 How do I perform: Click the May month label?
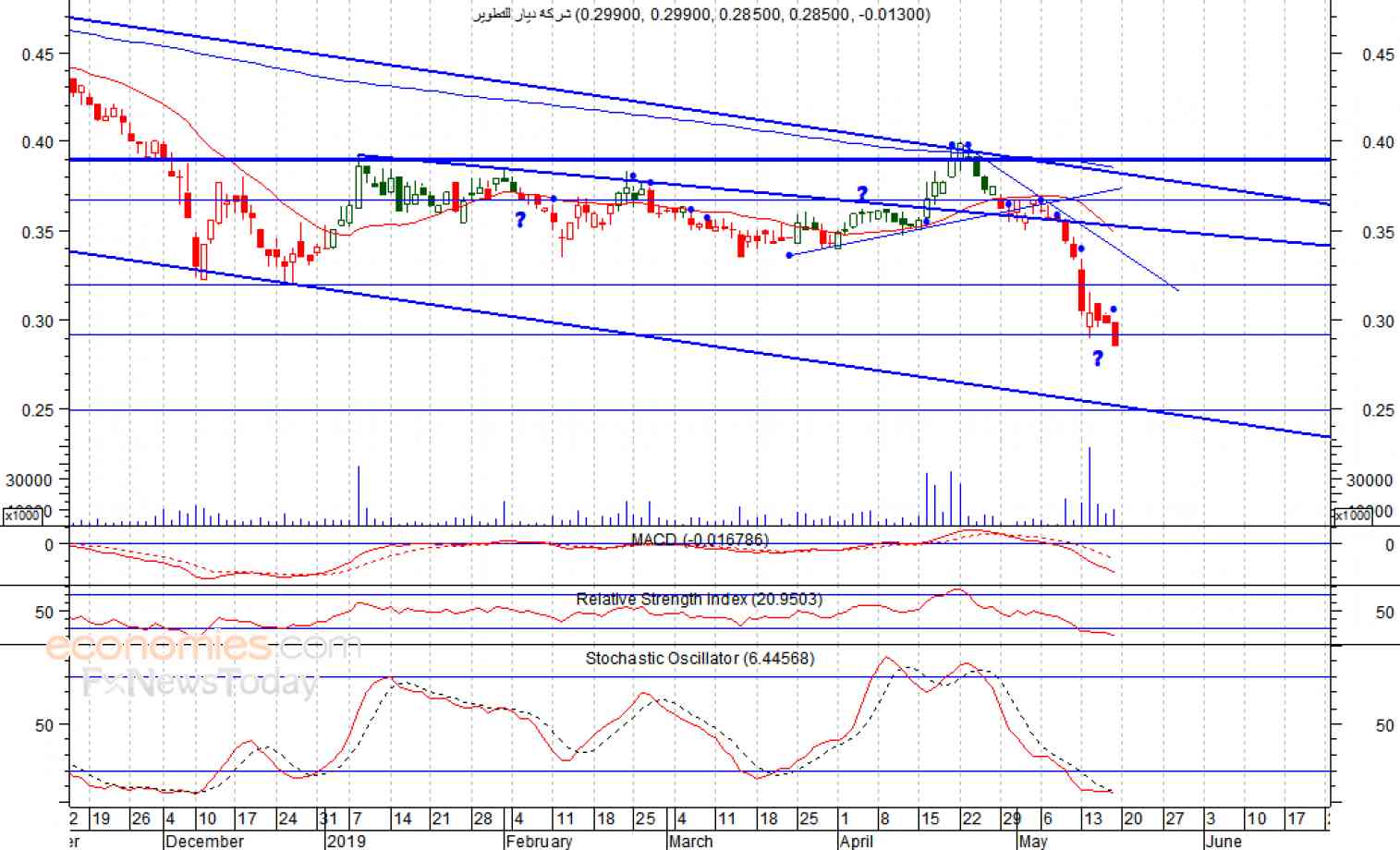1032,841
